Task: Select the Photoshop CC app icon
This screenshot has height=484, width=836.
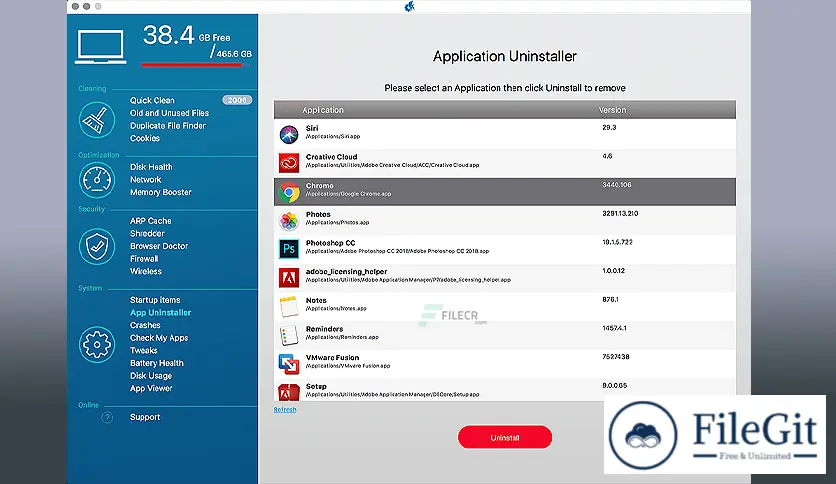Action: coord(289,249)
